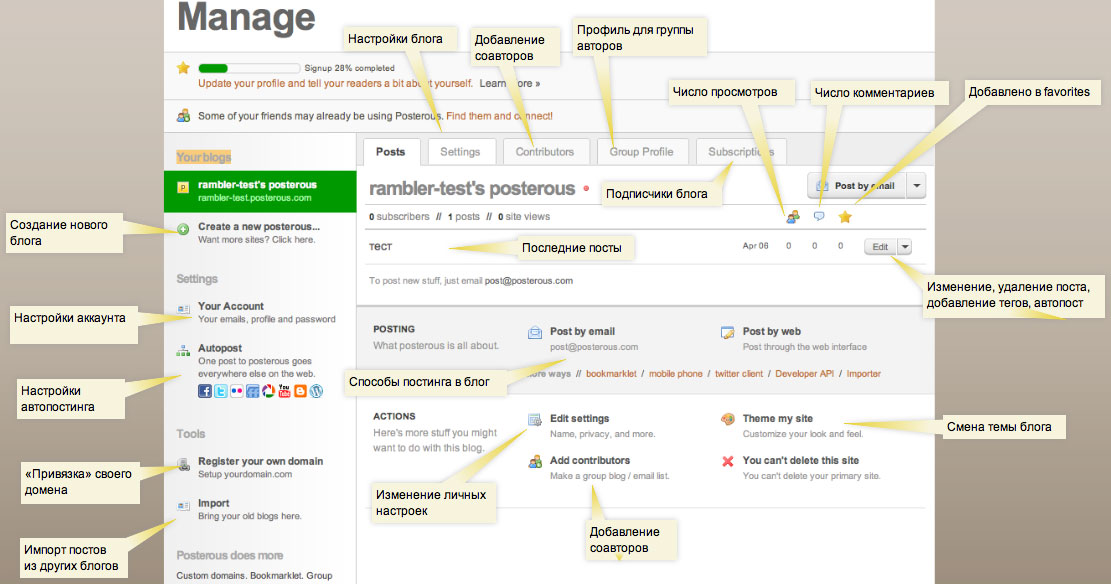
Task: Open the Importer link
Action: point(864,374)
